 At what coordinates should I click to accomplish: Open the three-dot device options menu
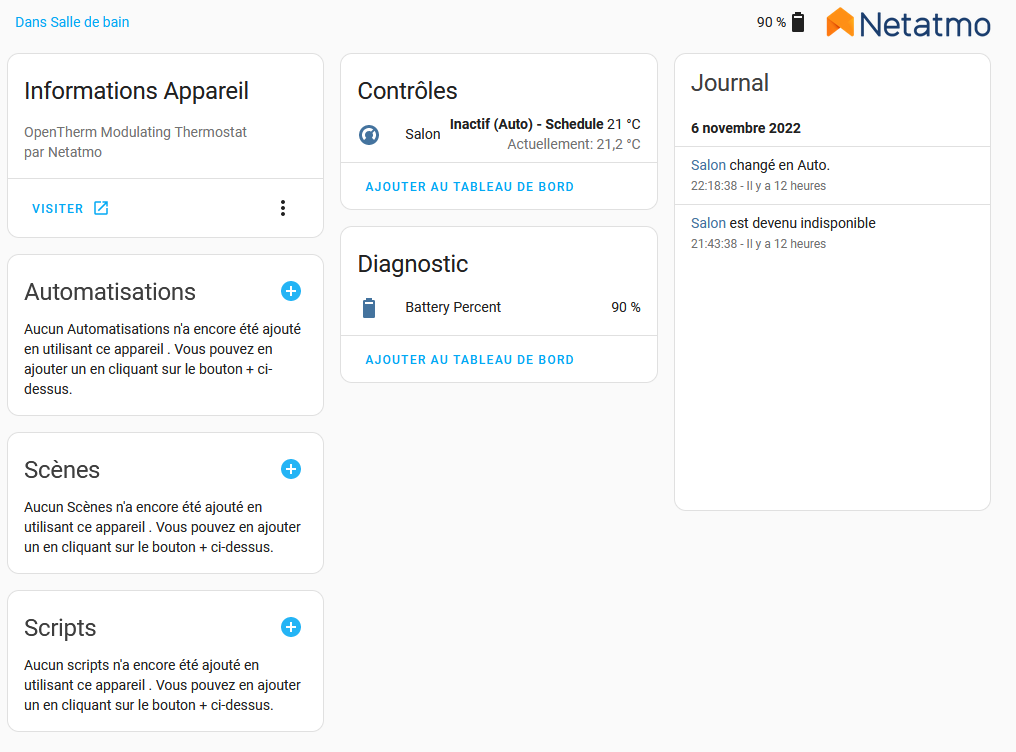point(283,208)
